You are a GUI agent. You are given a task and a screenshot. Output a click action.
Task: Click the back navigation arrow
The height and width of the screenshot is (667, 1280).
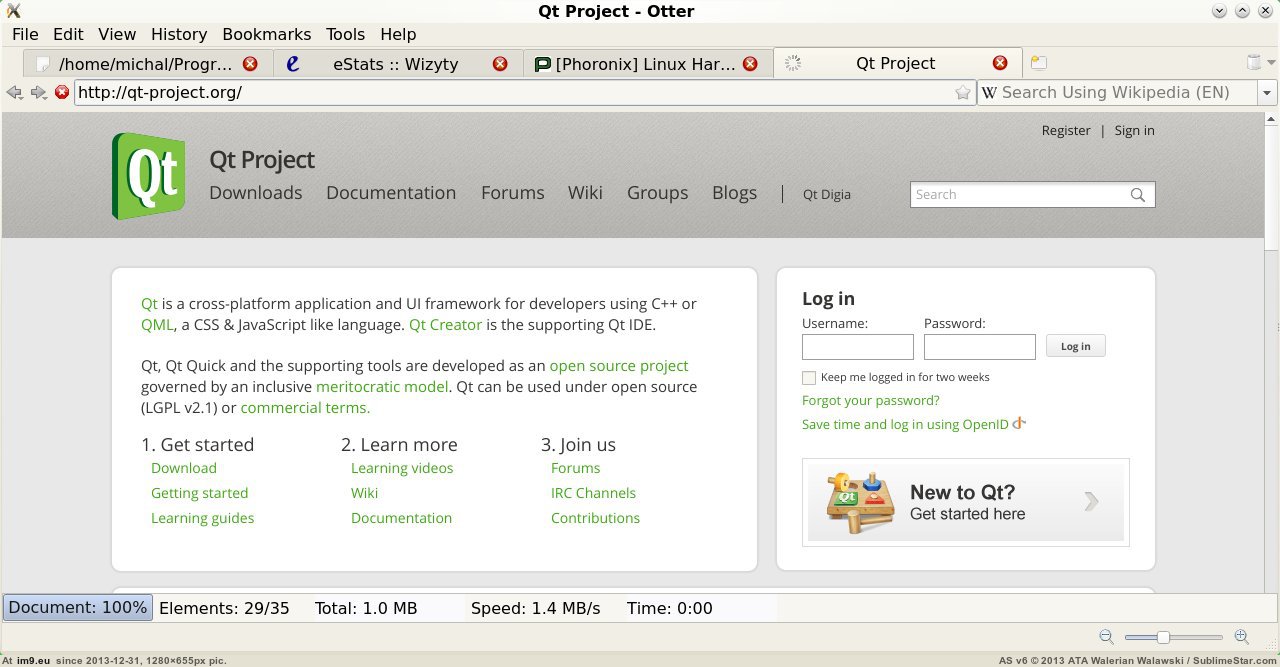coord(14,92)
